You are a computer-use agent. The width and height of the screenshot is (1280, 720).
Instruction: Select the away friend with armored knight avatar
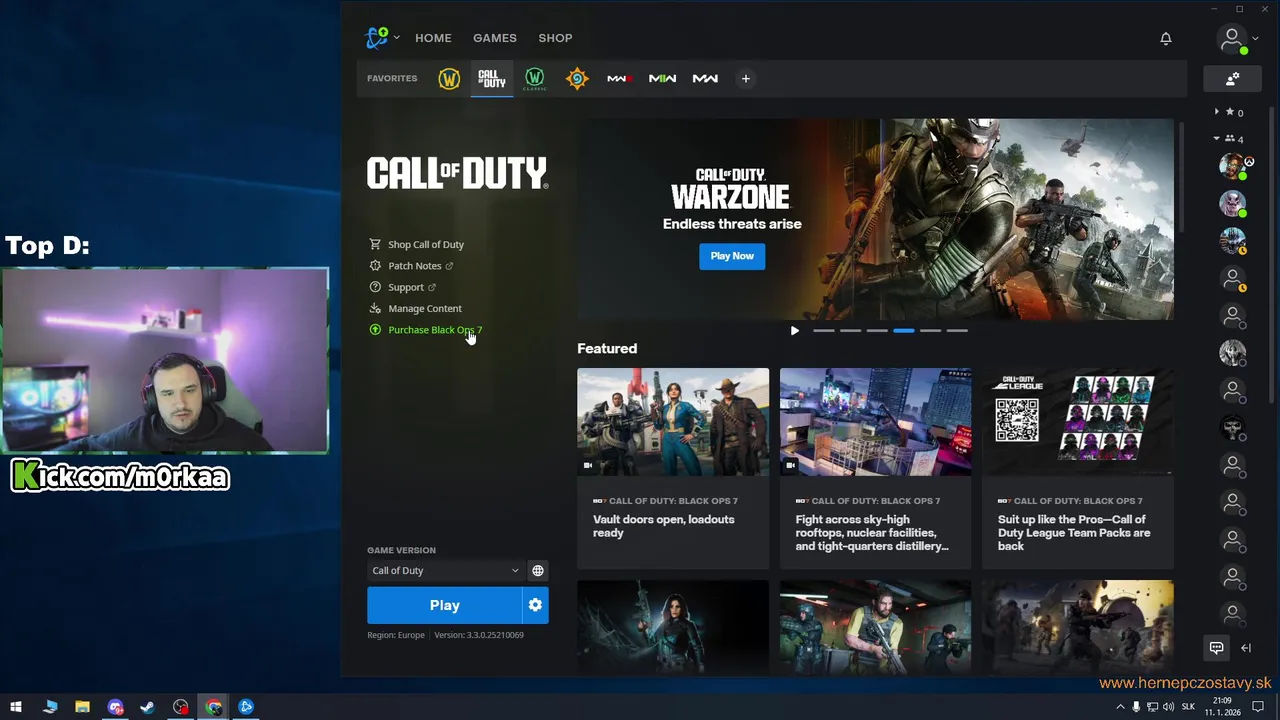[1233, 241]
